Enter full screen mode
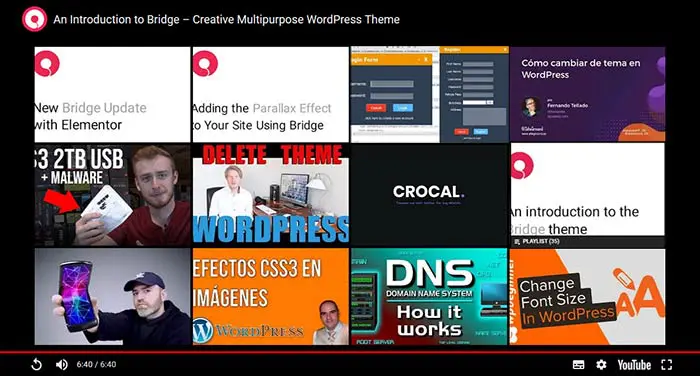The image size is (700, 376). click(x=667, y=365)
